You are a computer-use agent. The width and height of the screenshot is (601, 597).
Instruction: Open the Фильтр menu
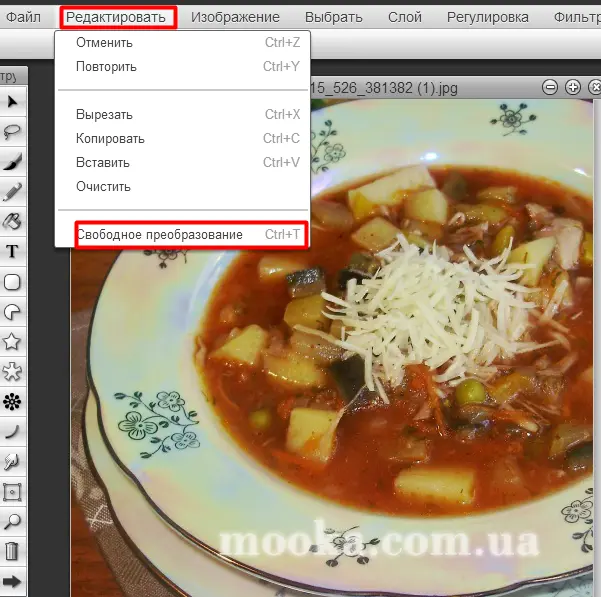(x=577, y=17)
